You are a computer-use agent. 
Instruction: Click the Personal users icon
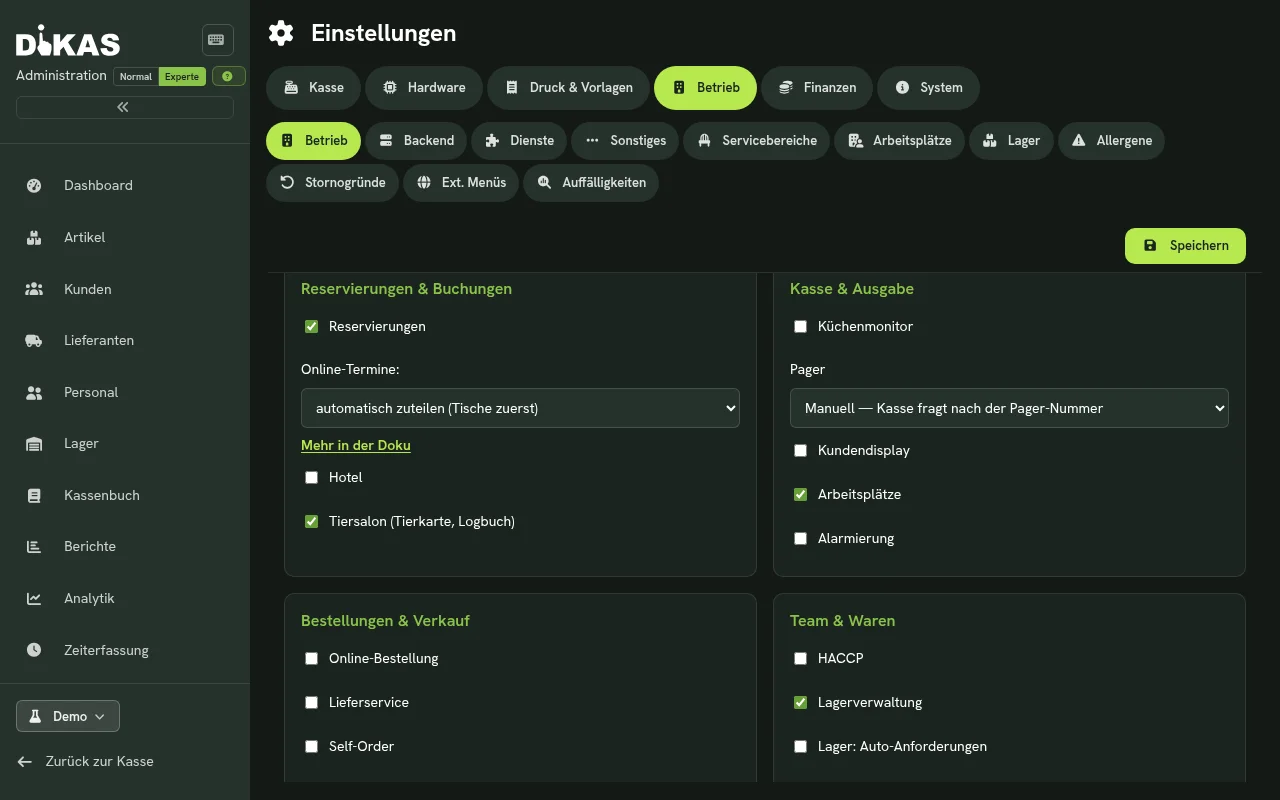34,392
